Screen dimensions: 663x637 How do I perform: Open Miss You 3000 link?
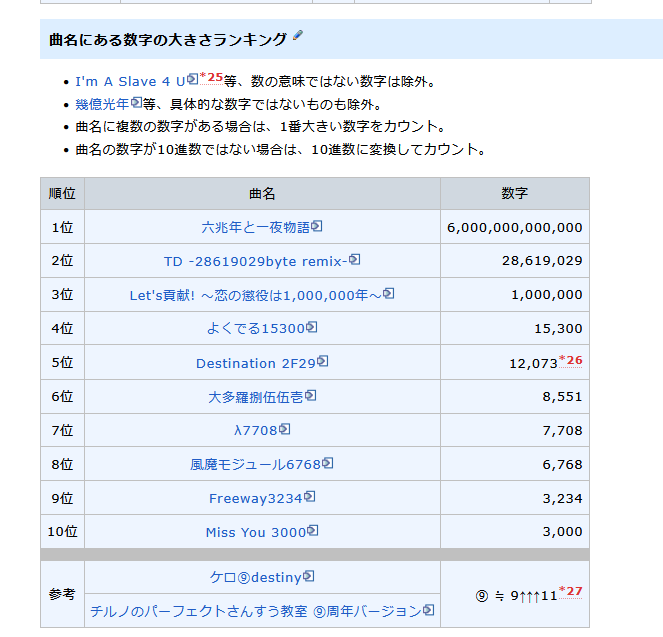click(x=256, y=532)
